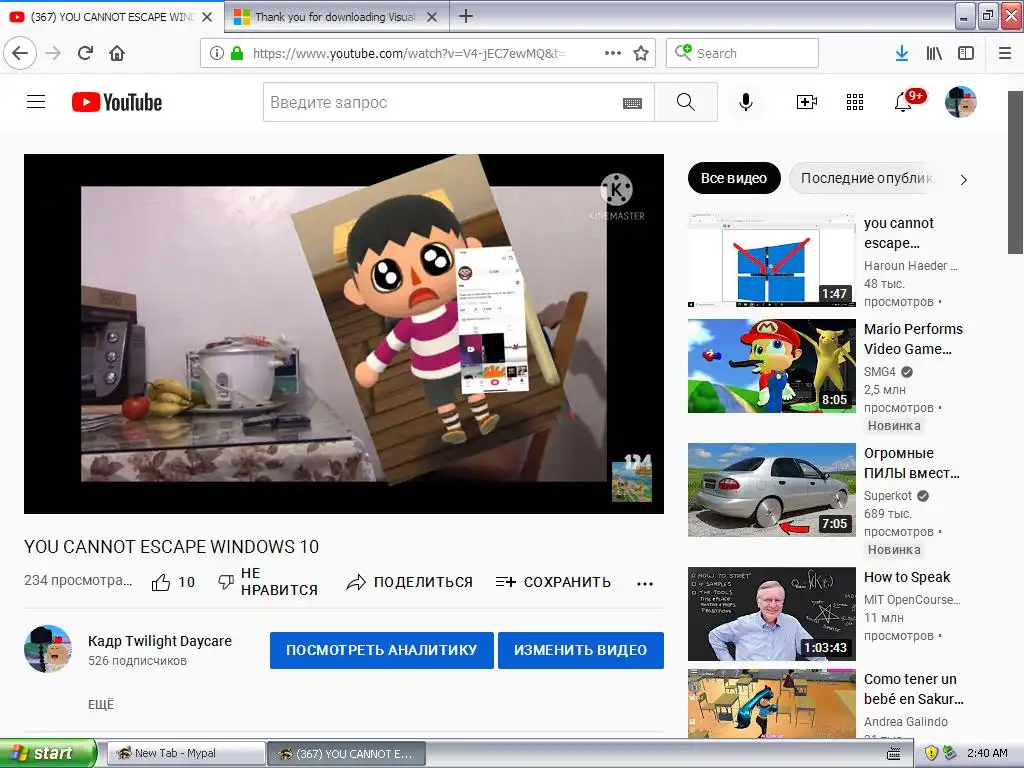Open browser downloads arrow

902,54
